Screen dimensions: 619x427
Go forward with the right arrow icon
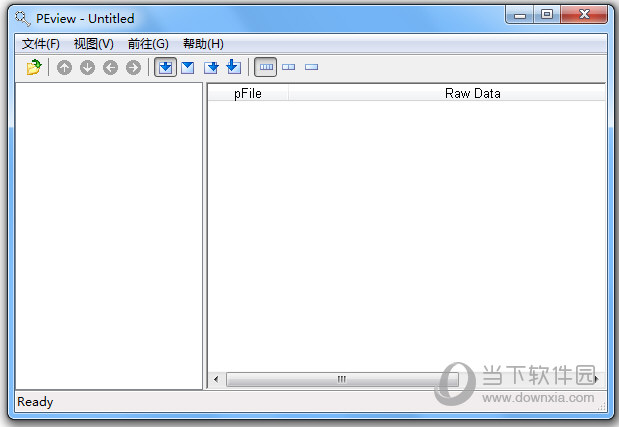point(133,67)
